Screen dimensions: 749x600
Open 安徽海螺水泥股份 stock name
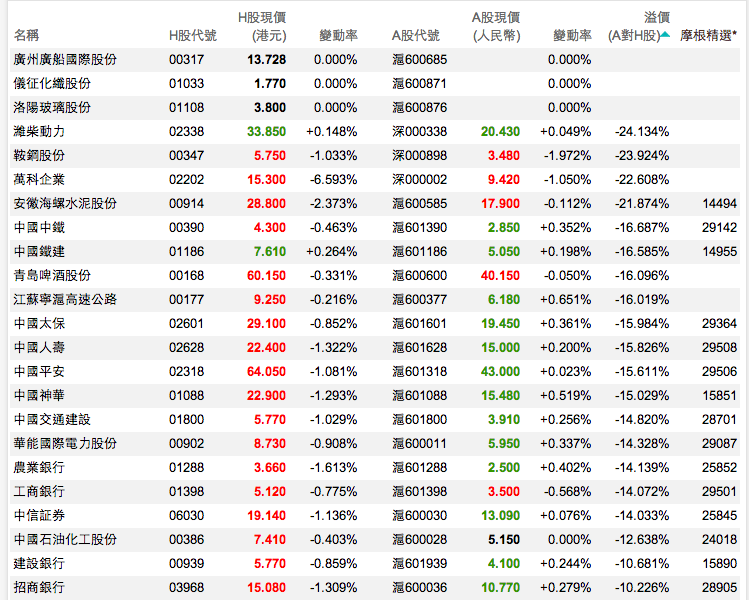pyautogui.click(x=65, y=204)
